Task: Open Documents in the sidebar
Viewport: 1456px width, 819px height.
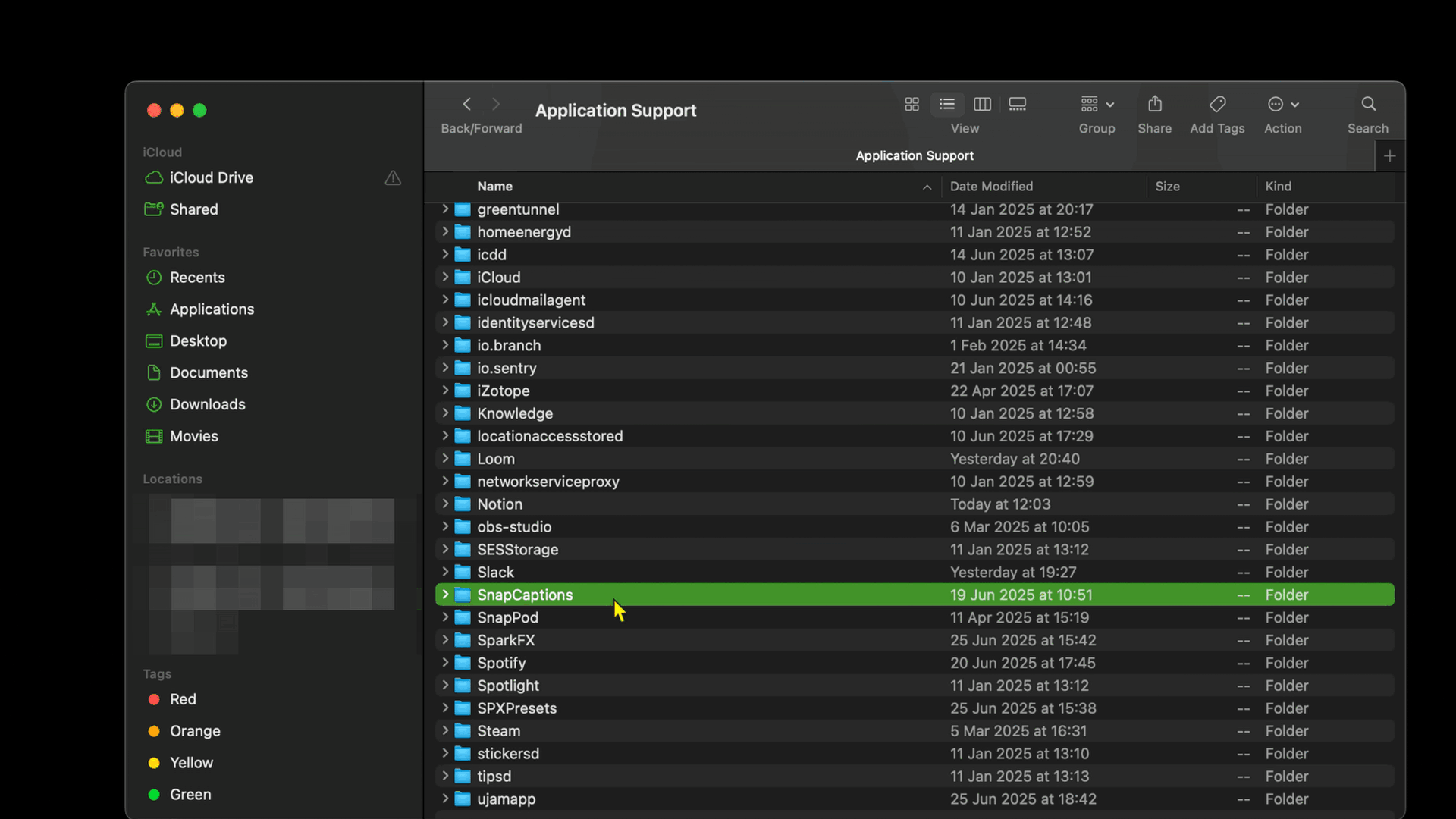Action: coord(209,373)
